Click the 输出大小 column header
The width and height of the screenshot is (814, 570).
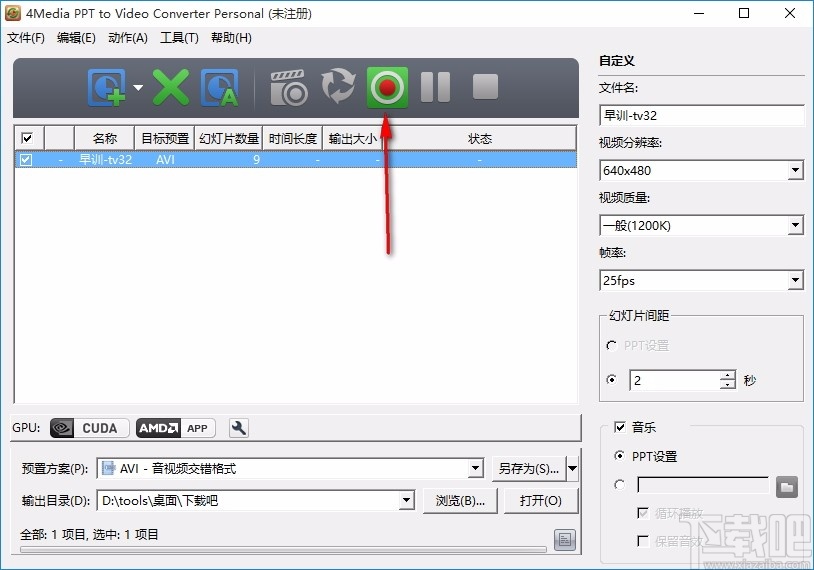pos(352,139)
